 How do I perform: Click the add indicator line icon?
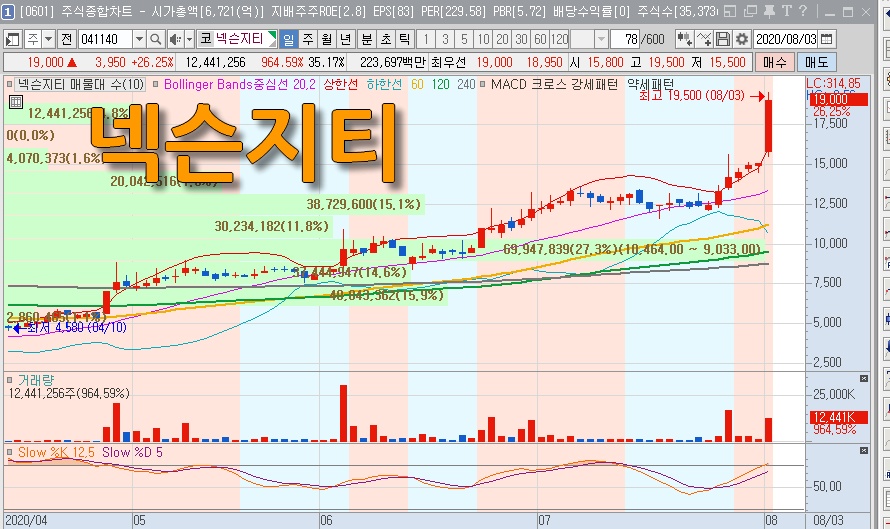704,39
